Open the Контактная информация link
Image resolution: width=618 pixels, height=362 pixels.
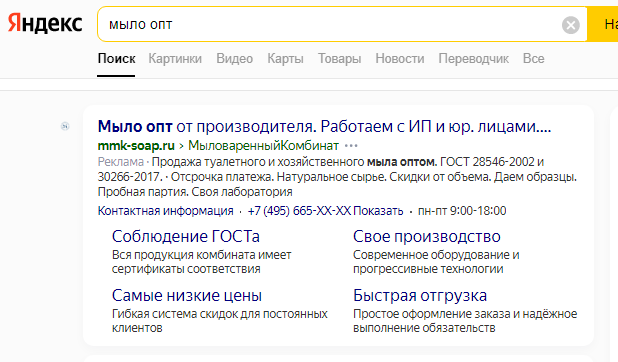pos(166,211)
